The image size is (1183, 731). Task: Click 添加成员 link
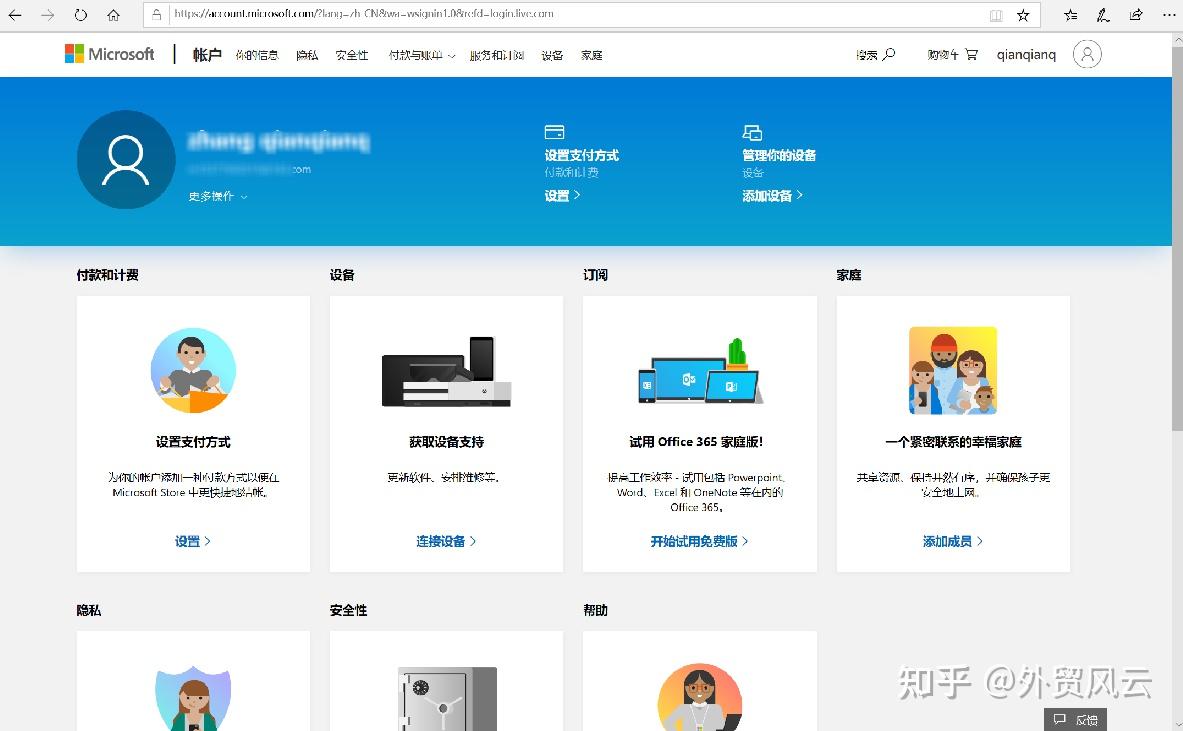953,541
